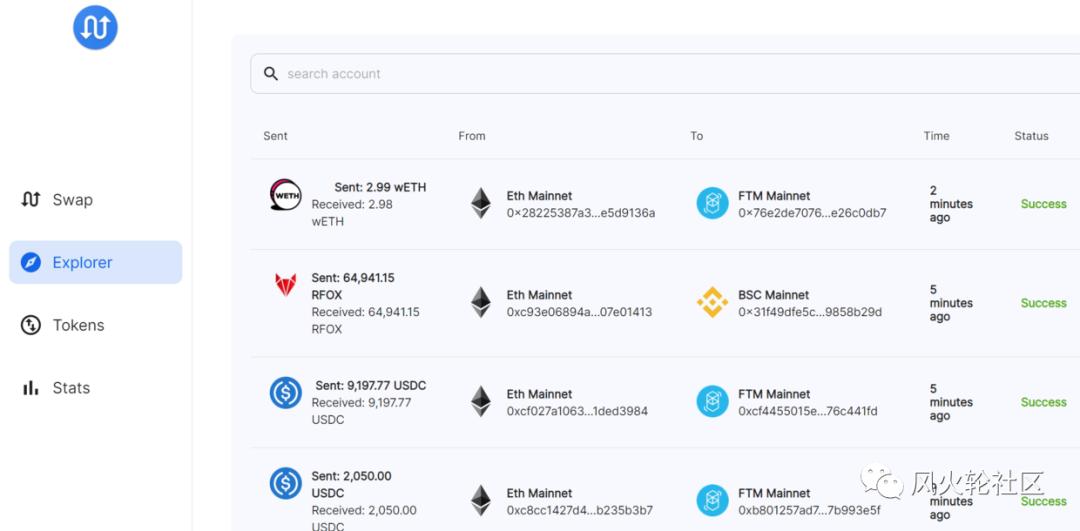
Task: Click the USDC icon for 9,197.77 transfer
Action: pyautogui.click(x=286, y=392)
